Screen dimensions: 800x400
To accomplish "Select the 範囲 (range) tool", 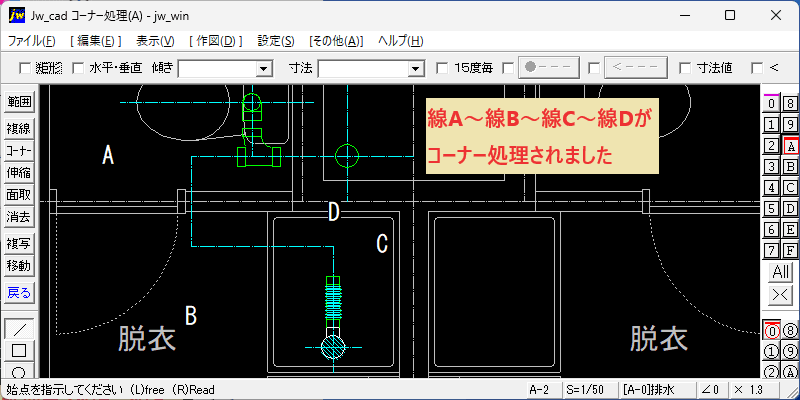I will [x=19, y=103].
